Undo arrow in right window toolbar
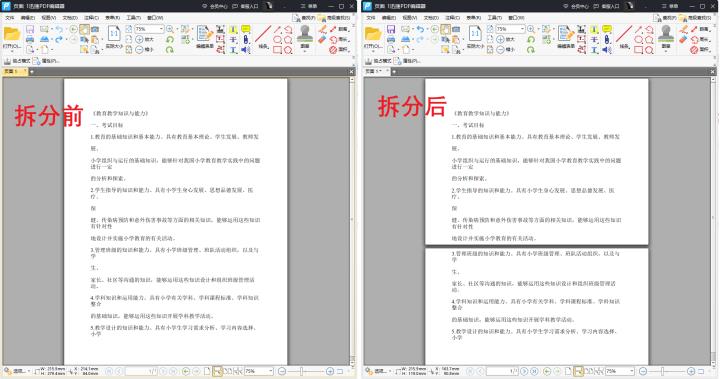Screen dimensions: 720x379 420,29
